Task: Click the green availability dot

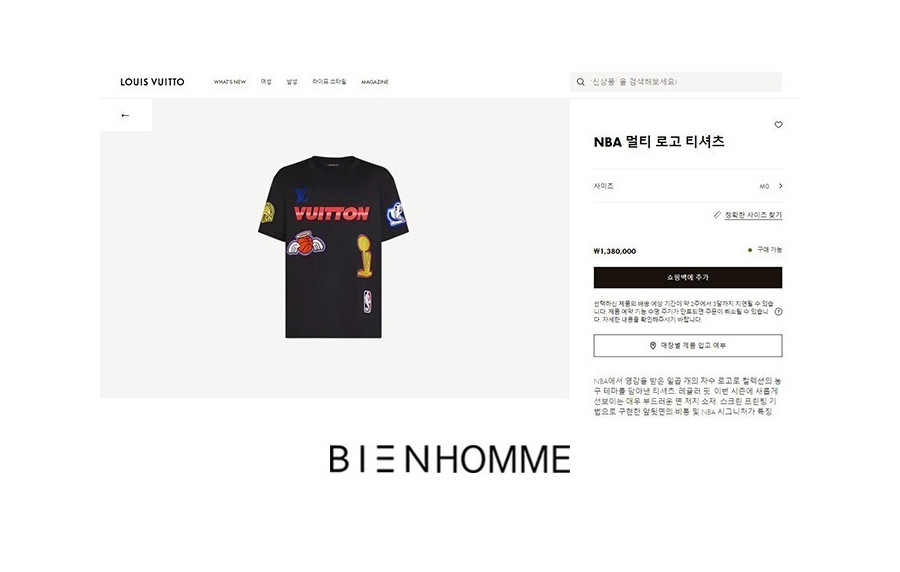Action: pyautogui.click(x=750, y=250)
